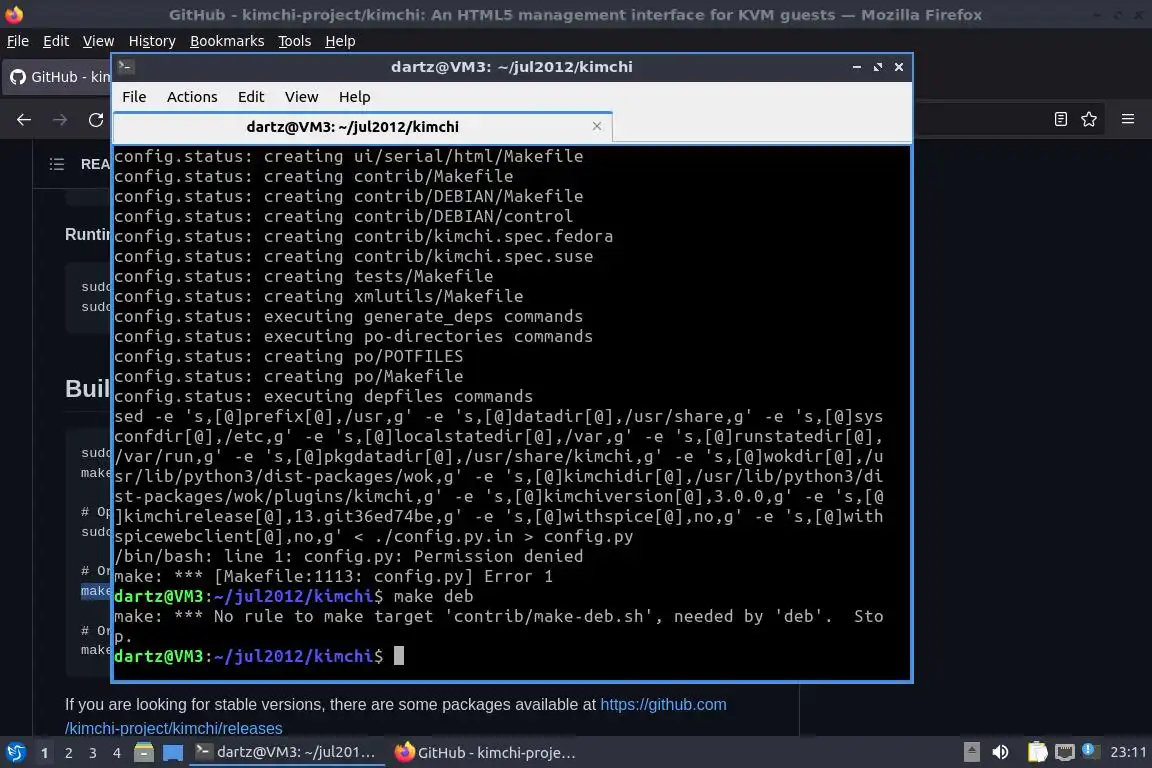The width and height of the screenshot is (1152, 768).
Task: Open the volume control in the system tray
Action: point(1000,752)
